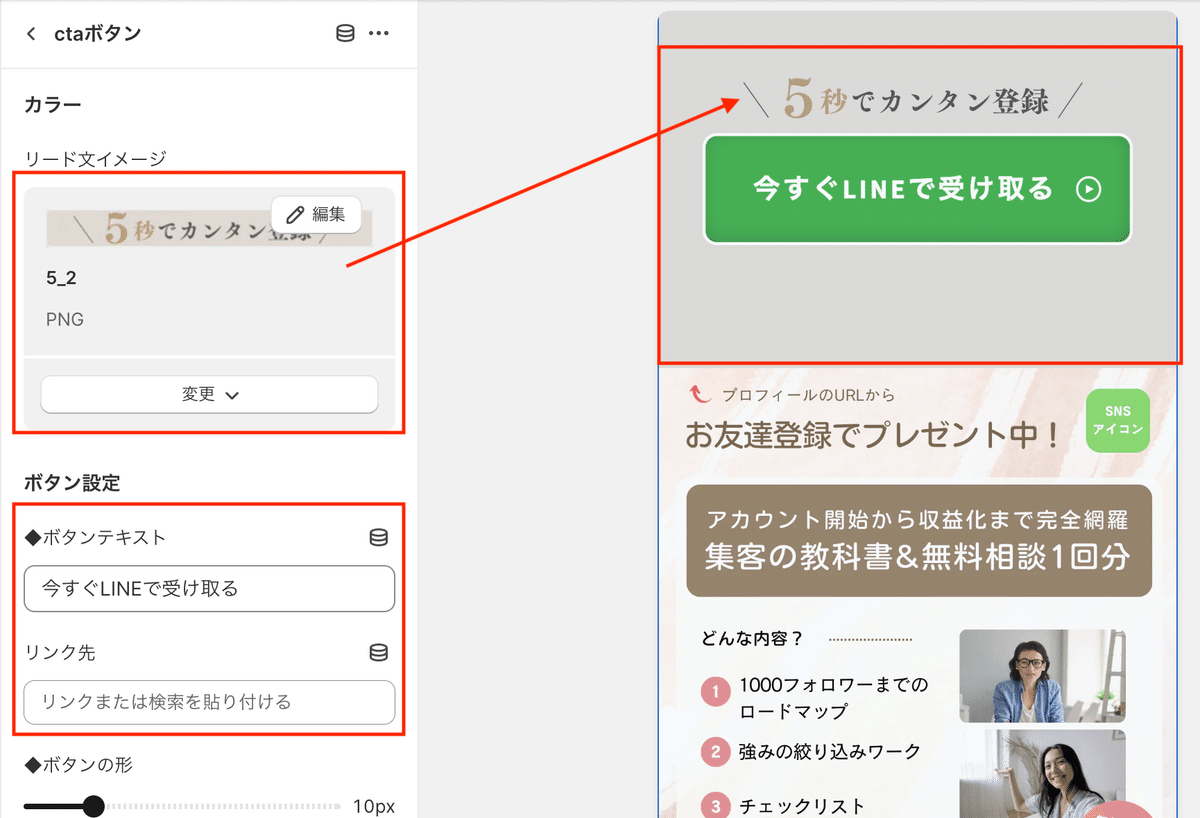This screenshot has height=818, width=1200.
Task: Click the photo of smiling woman below
Action: 1042,774
